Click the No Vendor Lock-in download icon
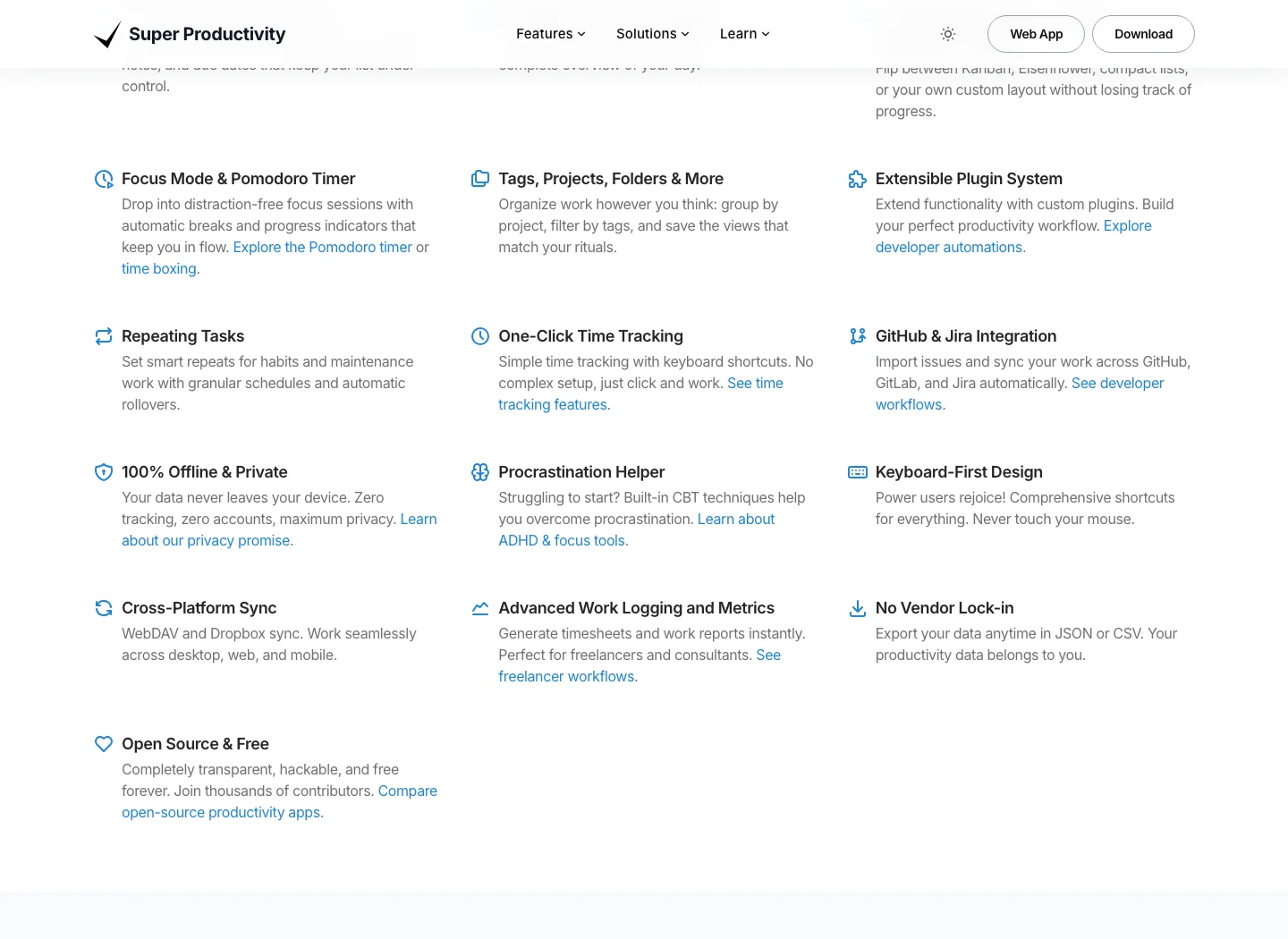Image resolution: width=1288 pixels, height=939 pixels. click(x=857, y=608)
